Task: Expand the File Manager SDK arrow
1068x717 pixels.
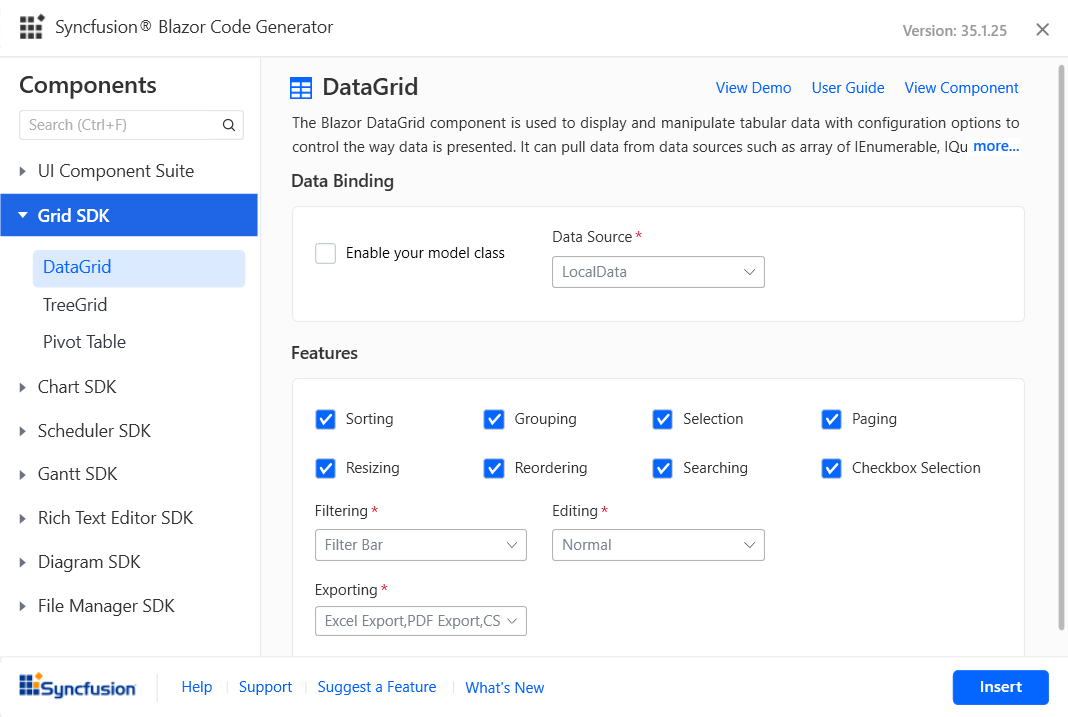Action: (22, 606)
